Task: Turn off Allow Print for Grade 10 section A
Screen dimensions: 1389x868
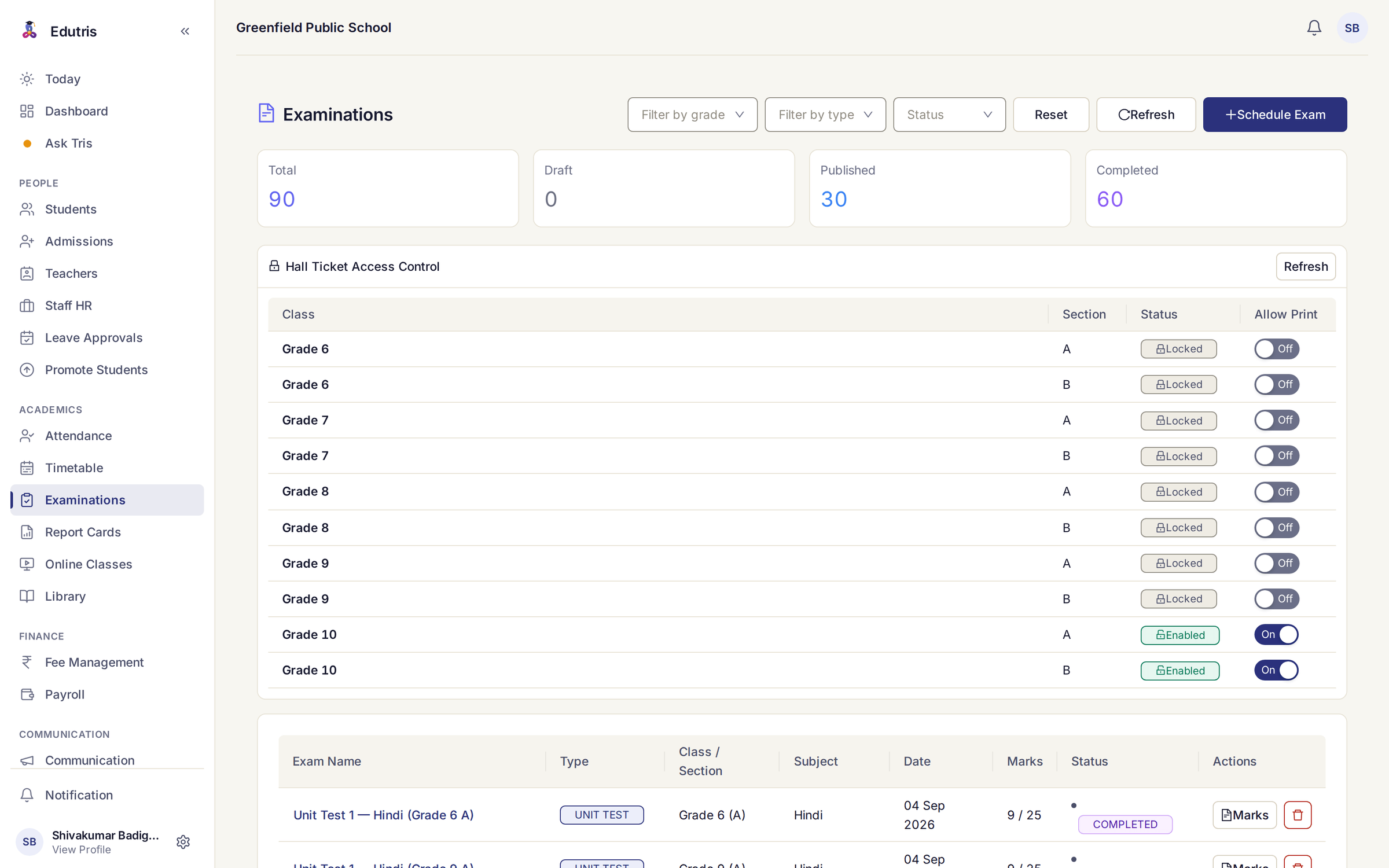Action: pos(1276,635)
